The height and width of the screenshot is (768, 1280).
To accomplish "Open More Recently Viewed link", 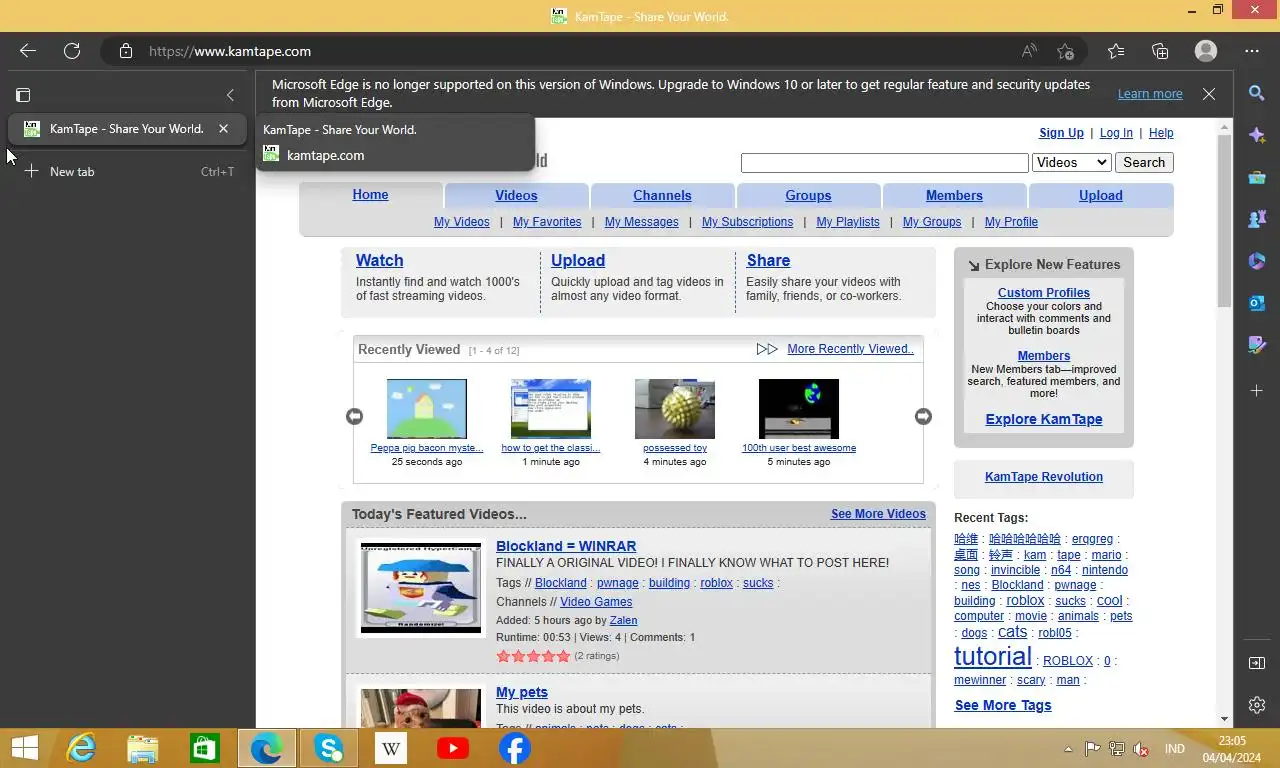I will click(x=850, y=349).
